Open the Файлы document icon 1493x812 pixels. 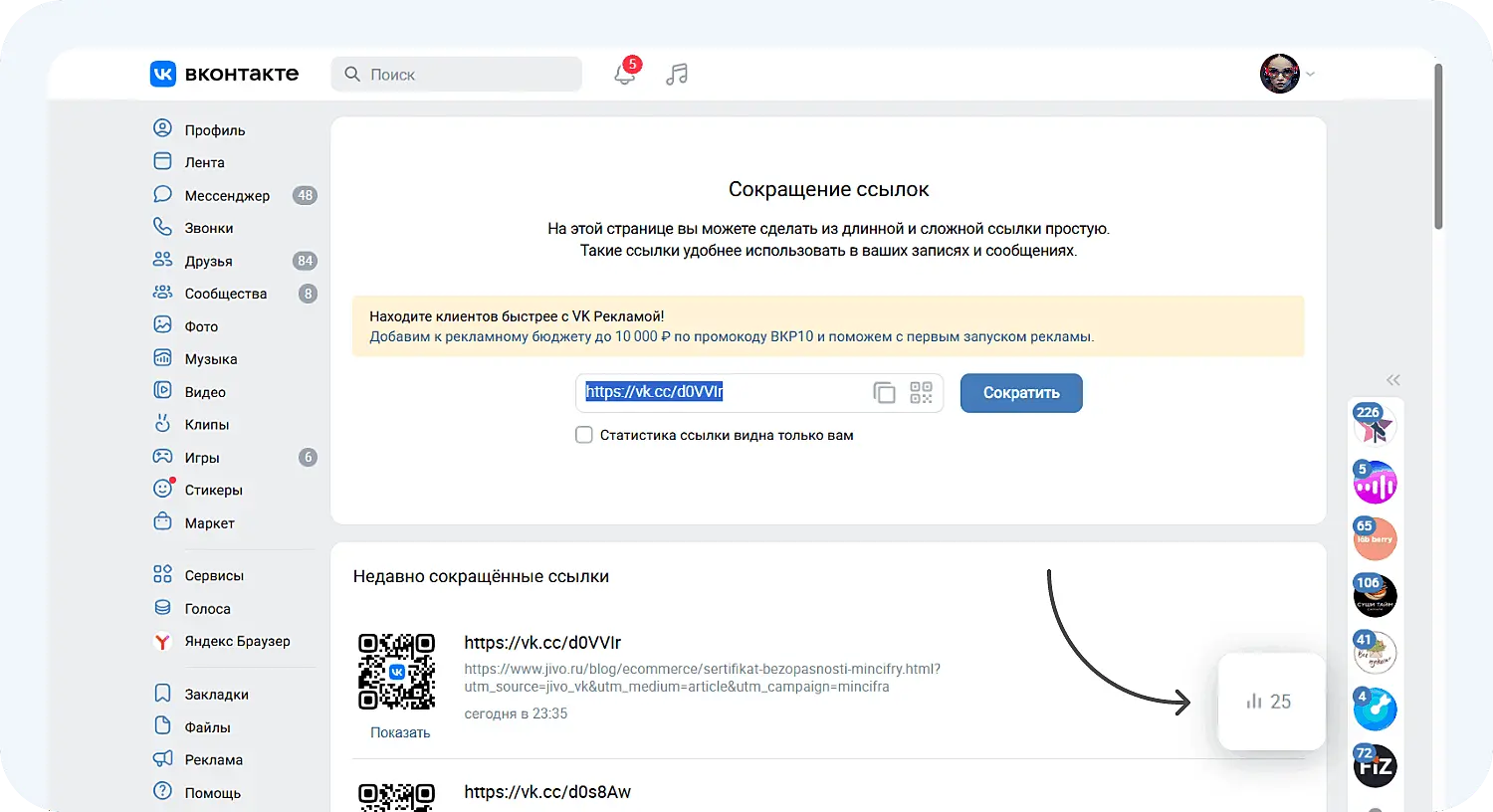coord(162,725)
